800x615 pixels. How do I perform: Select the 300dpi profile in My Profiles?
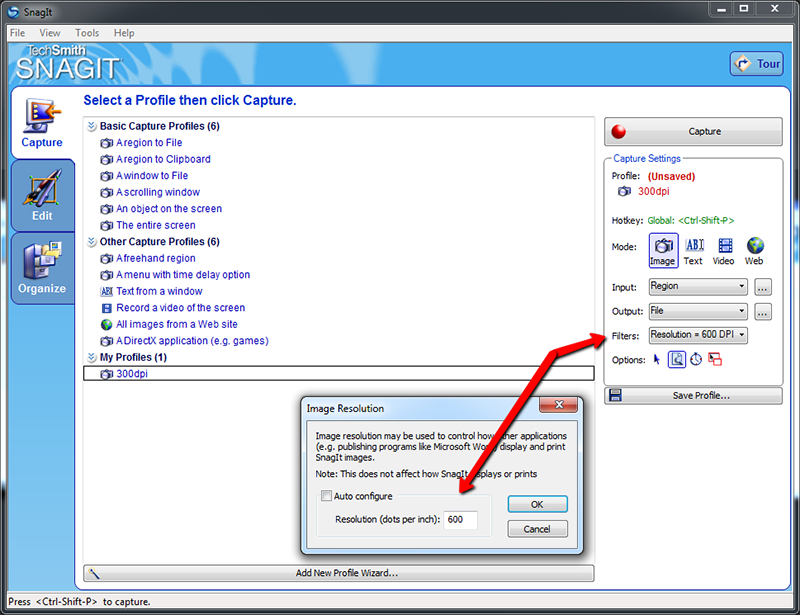tap(339, 374)
